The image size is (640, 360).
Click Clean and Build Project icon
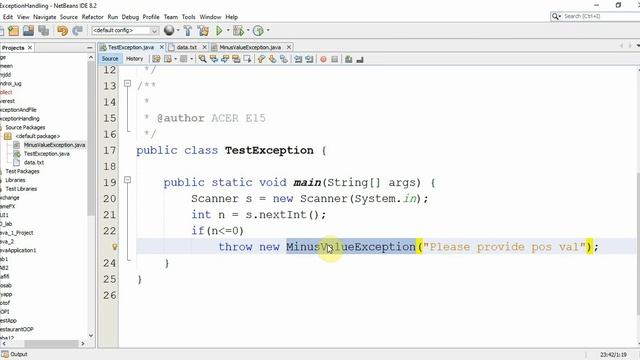(203, 31)
